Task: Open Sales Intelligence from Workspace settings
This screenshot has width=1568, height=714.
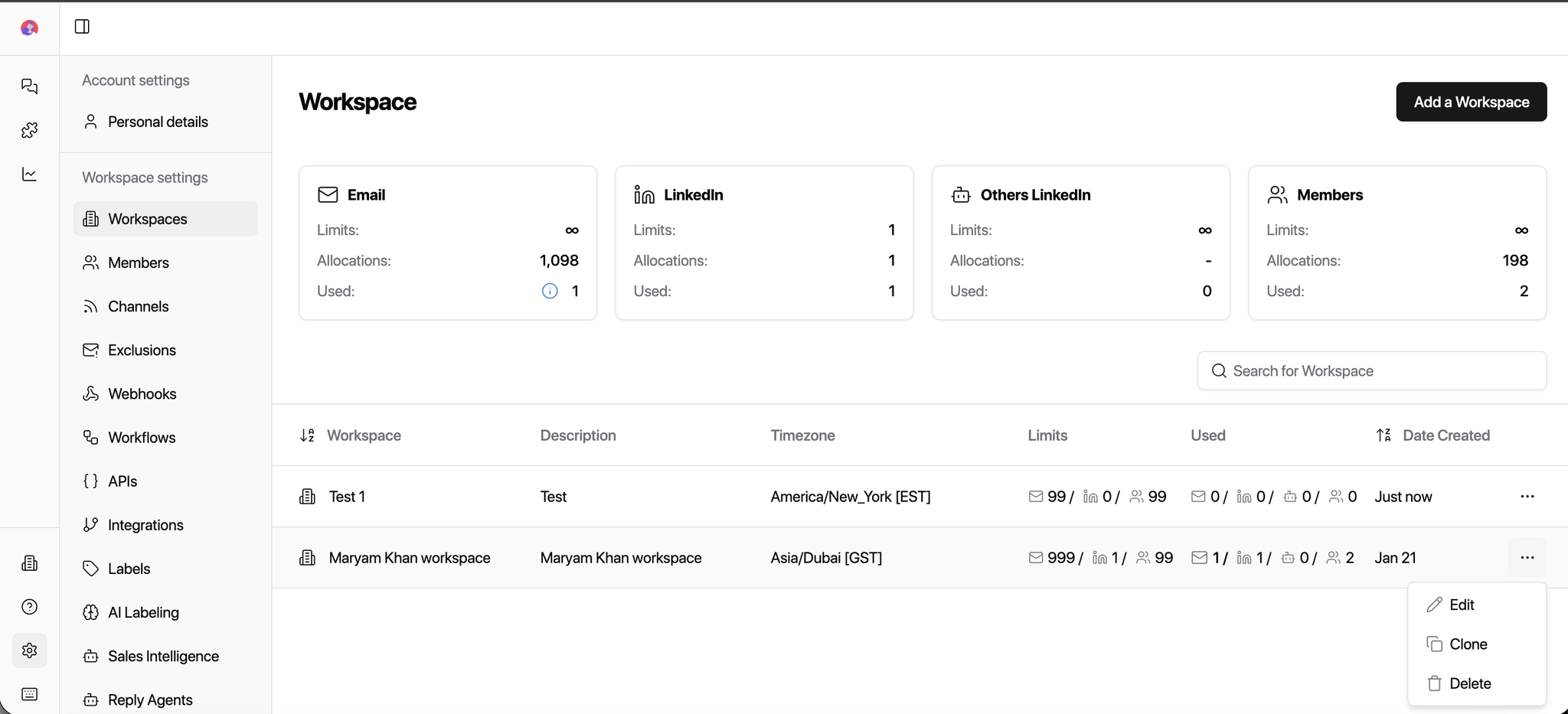Action: pos(163,656)
